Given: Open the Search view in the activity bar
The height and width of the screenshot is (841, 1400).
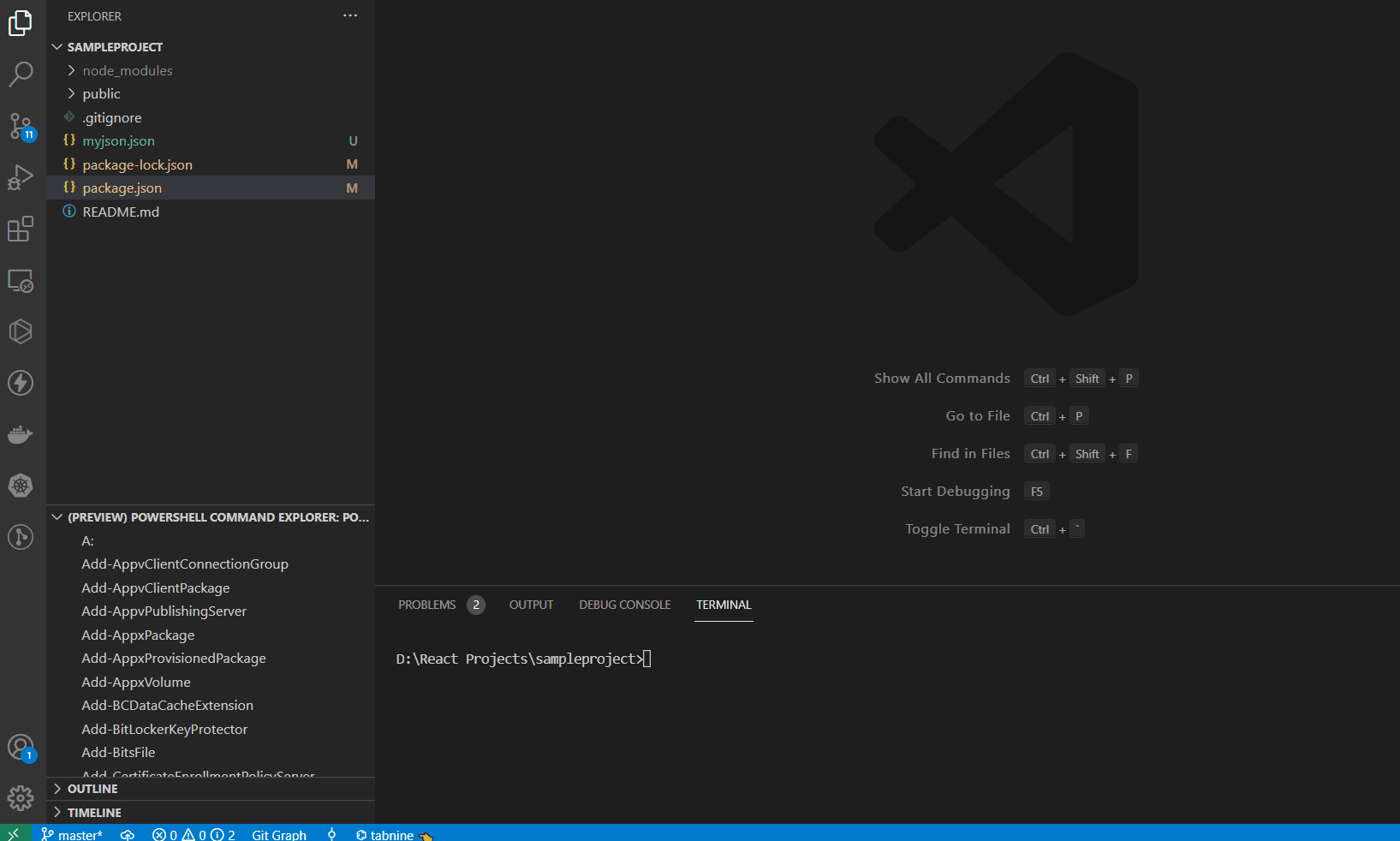Looking at the screenshot, I should [21, 75].
